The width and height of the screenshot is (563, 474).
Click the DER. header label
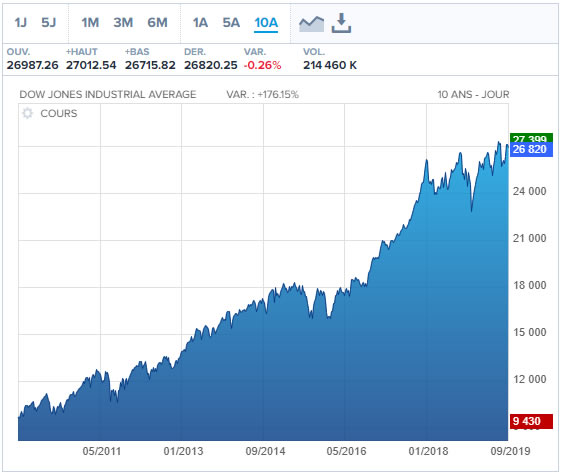[x=195, y=52]
